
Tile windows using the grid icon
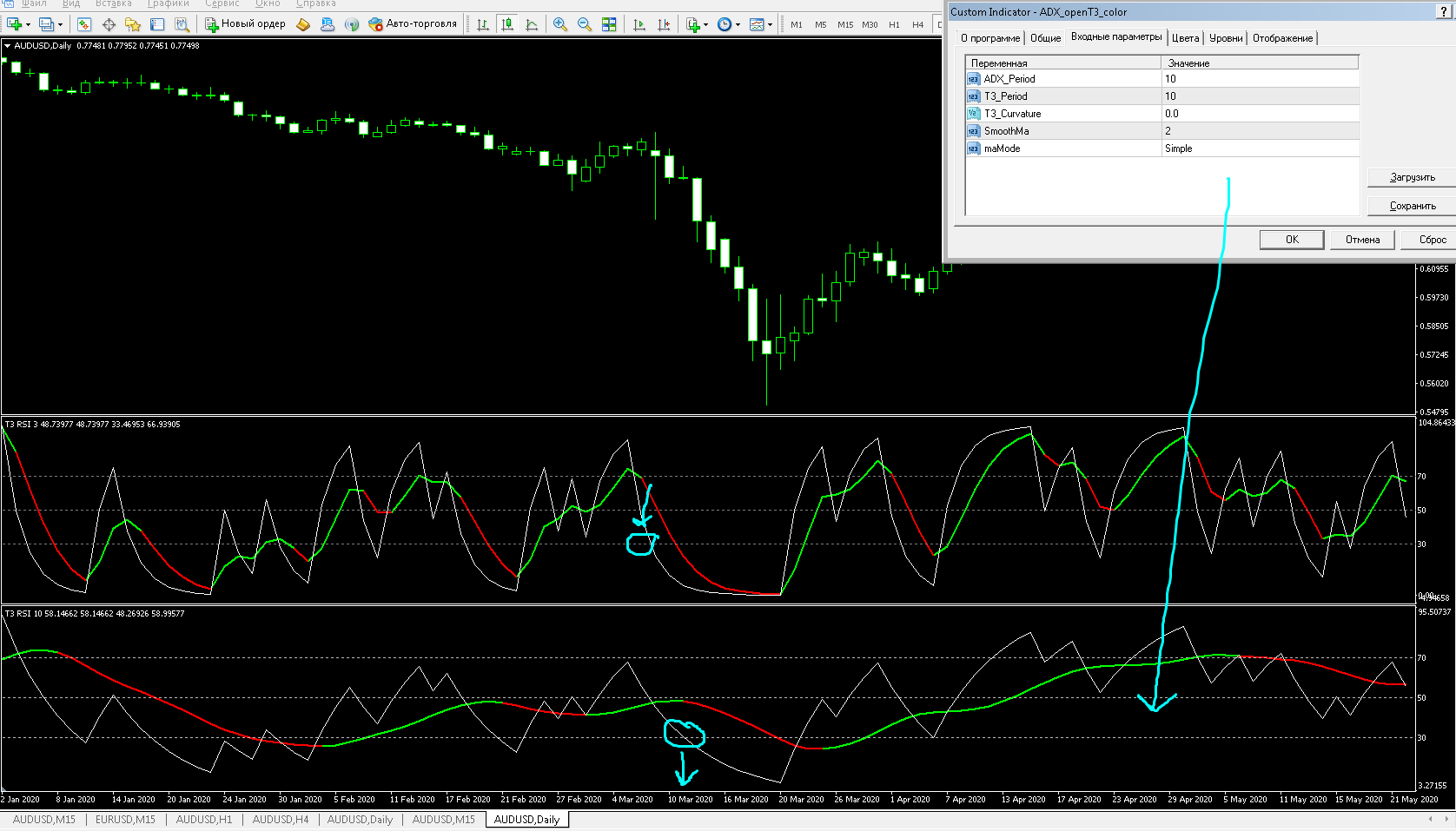point(609,24)
